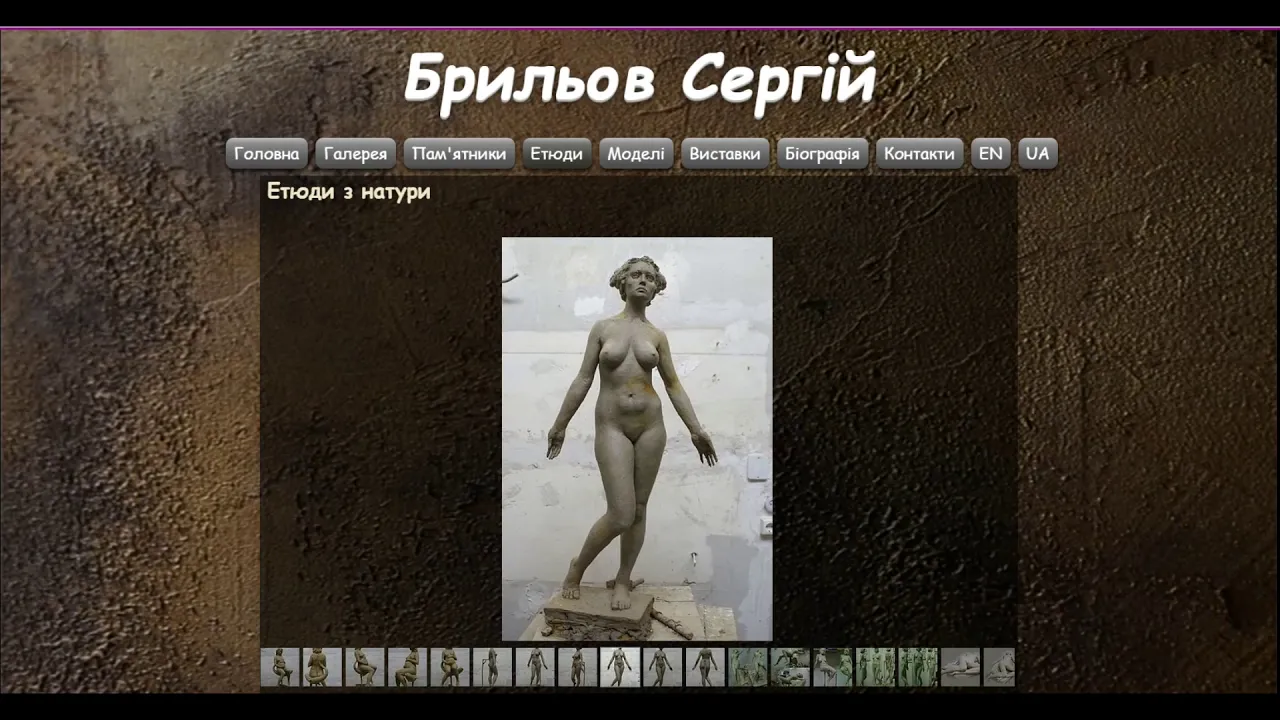Navigate to Виставки

click(x=724, y=154)
